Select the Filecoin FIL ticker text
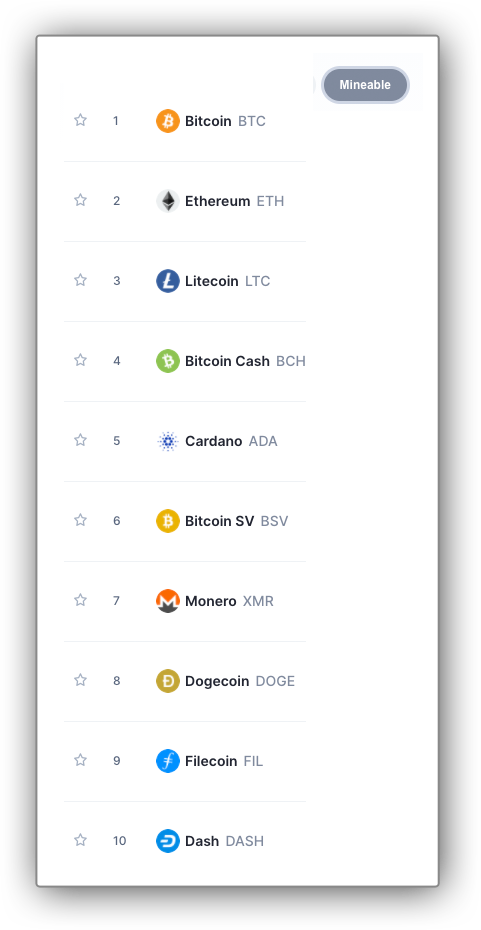481x930 pixels. [x=253, y=761]
